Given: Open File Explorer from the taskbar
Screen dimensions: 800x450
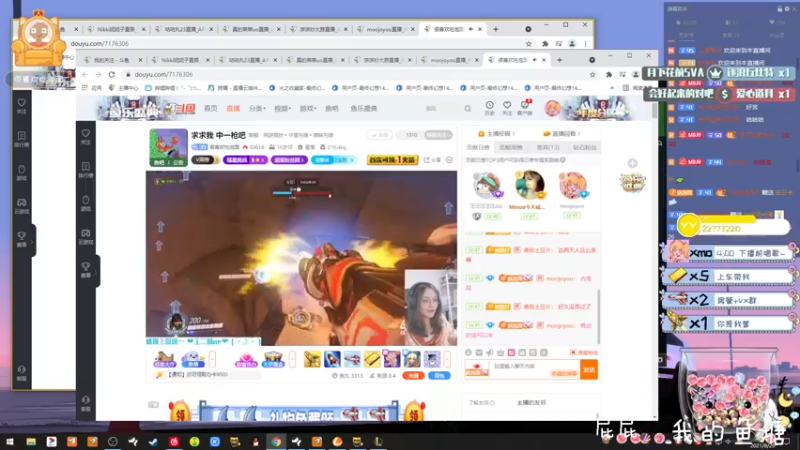Looking at the screenshot, I should tap(31, 442).
